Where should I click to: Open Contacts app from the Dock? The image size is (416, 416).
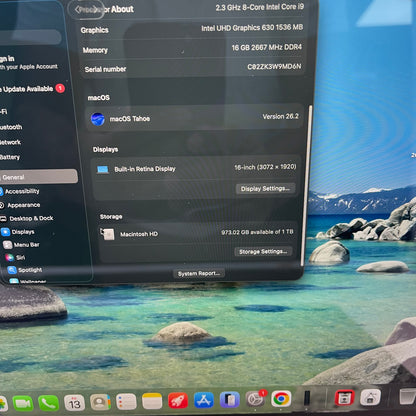(100, 402)
